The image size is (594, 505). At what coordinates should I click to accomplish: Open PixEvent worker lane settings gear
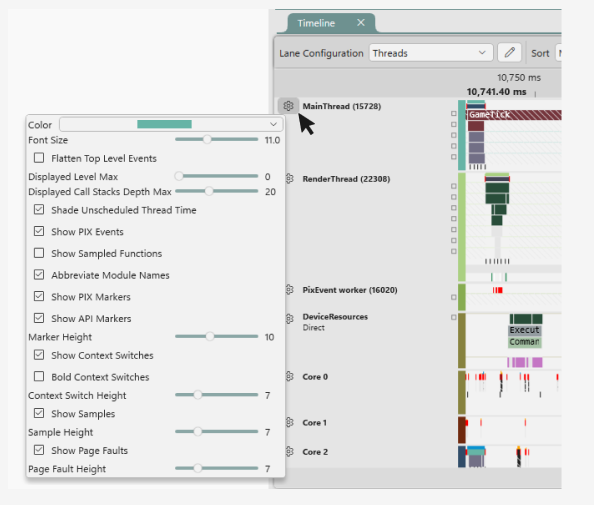289,290
